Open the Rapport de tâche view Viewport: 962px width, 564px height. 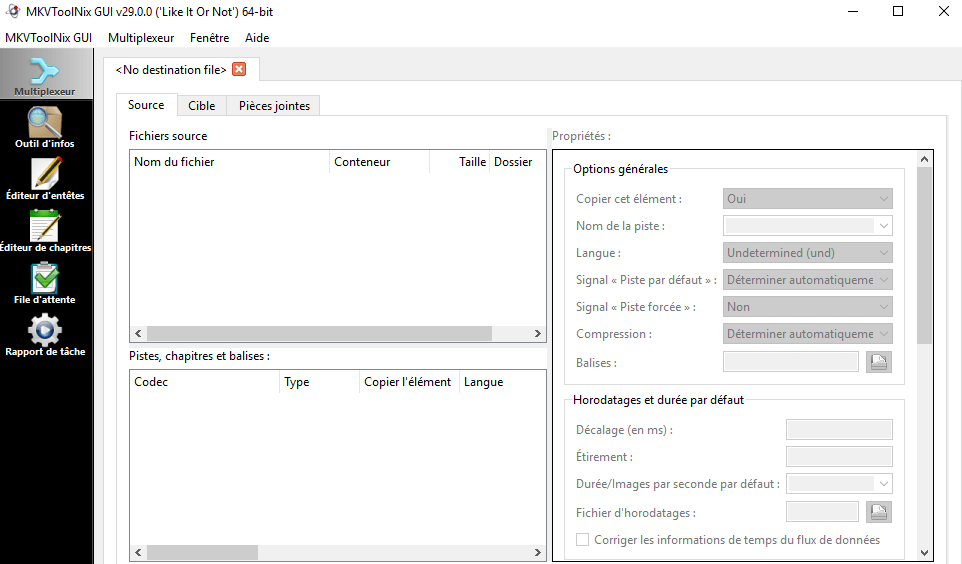45,335
